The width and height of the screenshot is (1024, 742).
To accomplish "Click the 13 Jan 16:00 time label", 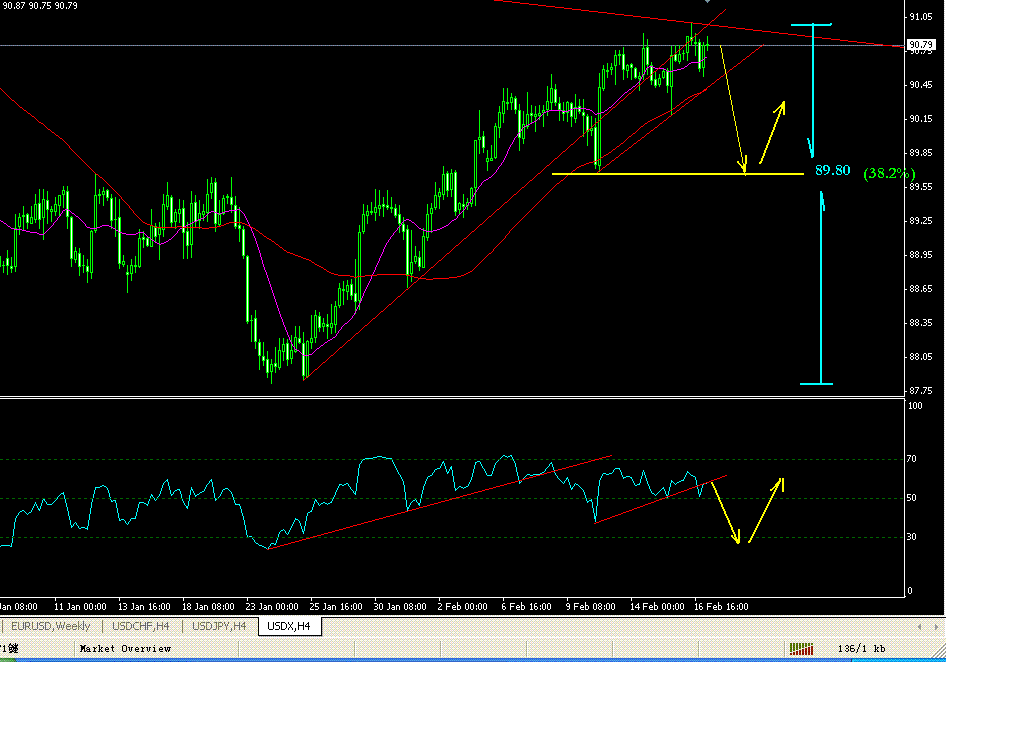I will (144, 607).
